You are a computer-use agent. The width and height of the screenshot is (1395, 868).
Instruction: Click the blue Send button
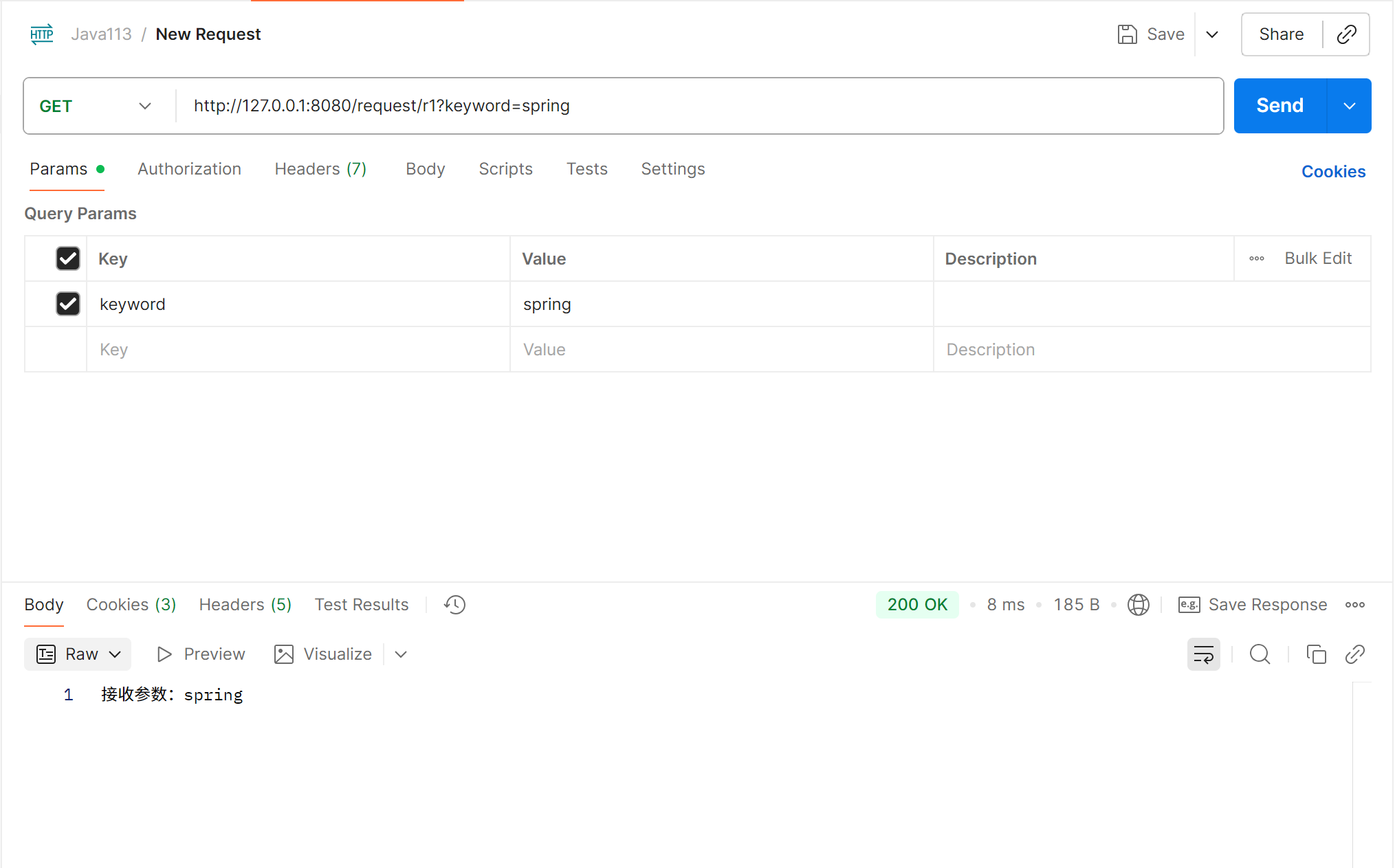(x=1279, y=106)
